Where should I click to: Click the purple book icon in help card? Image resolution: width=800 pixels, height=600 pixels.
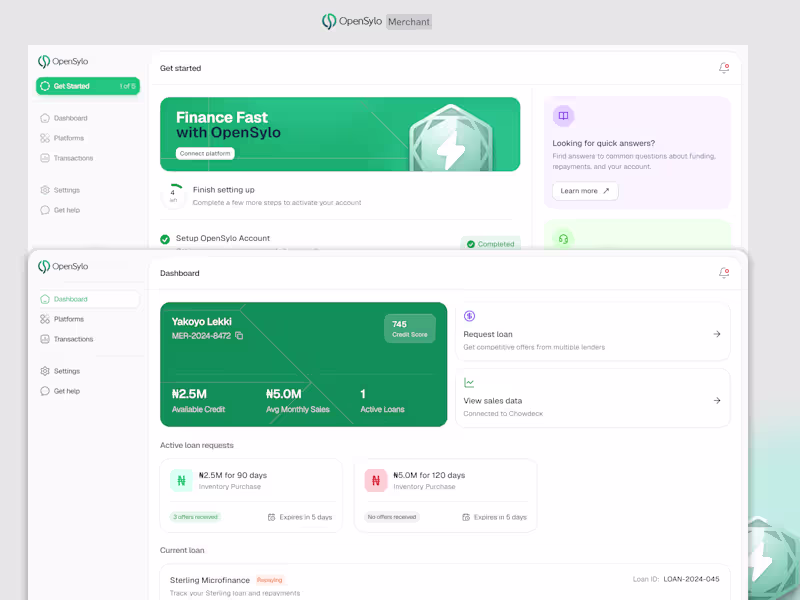(563, 116)
